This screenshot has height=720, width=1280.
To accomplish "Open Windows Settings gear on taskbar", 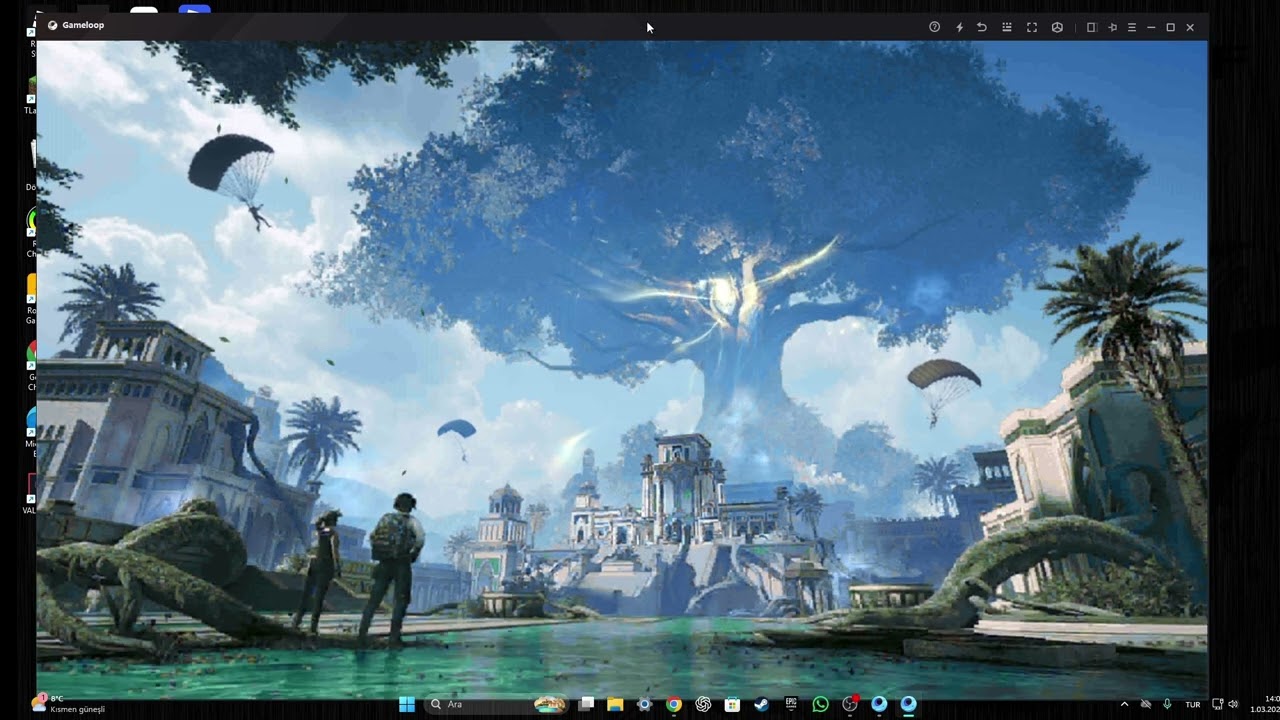I will tap(644, 704).
